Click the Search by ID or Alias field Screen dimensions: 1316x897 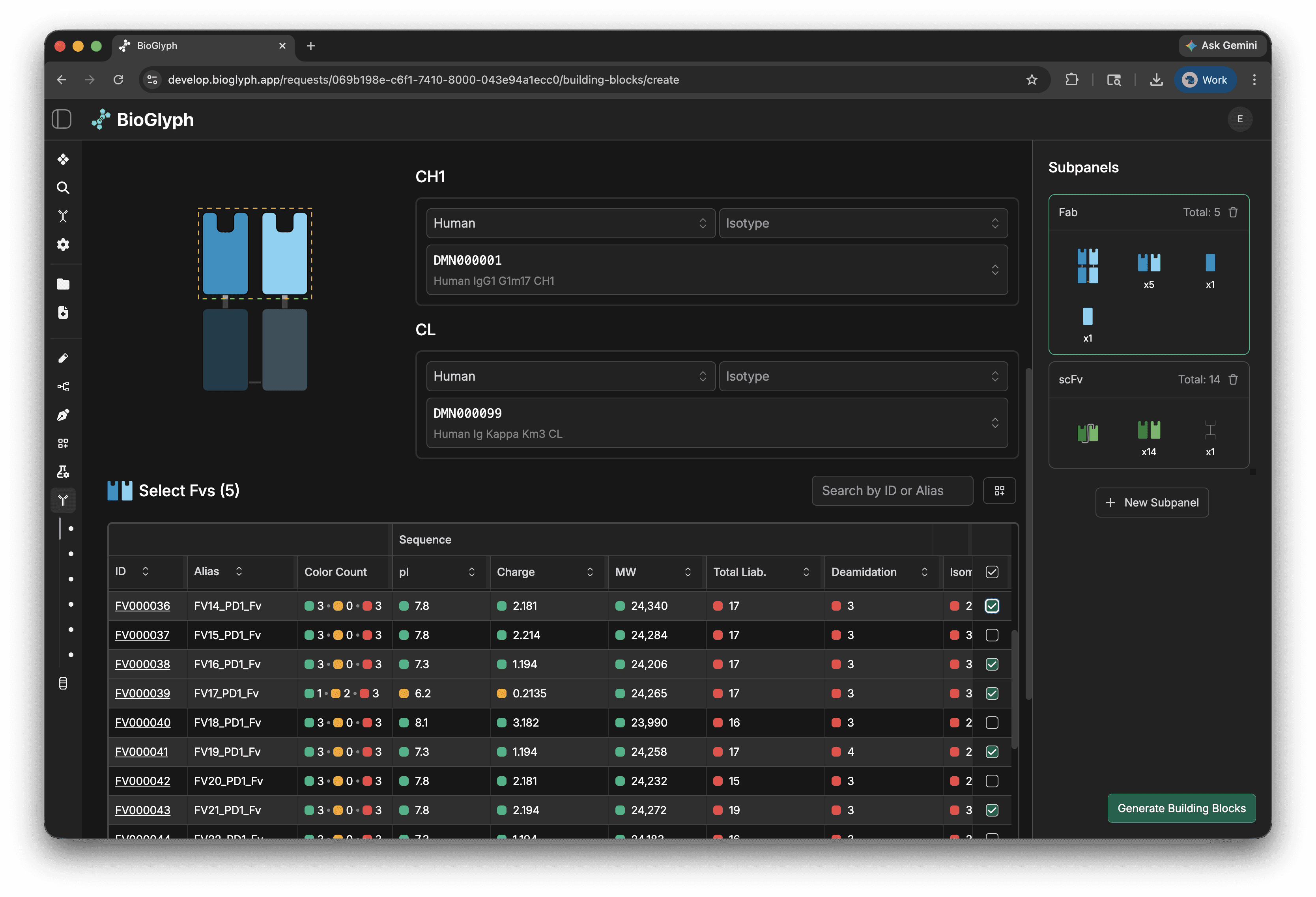point(892,490)
